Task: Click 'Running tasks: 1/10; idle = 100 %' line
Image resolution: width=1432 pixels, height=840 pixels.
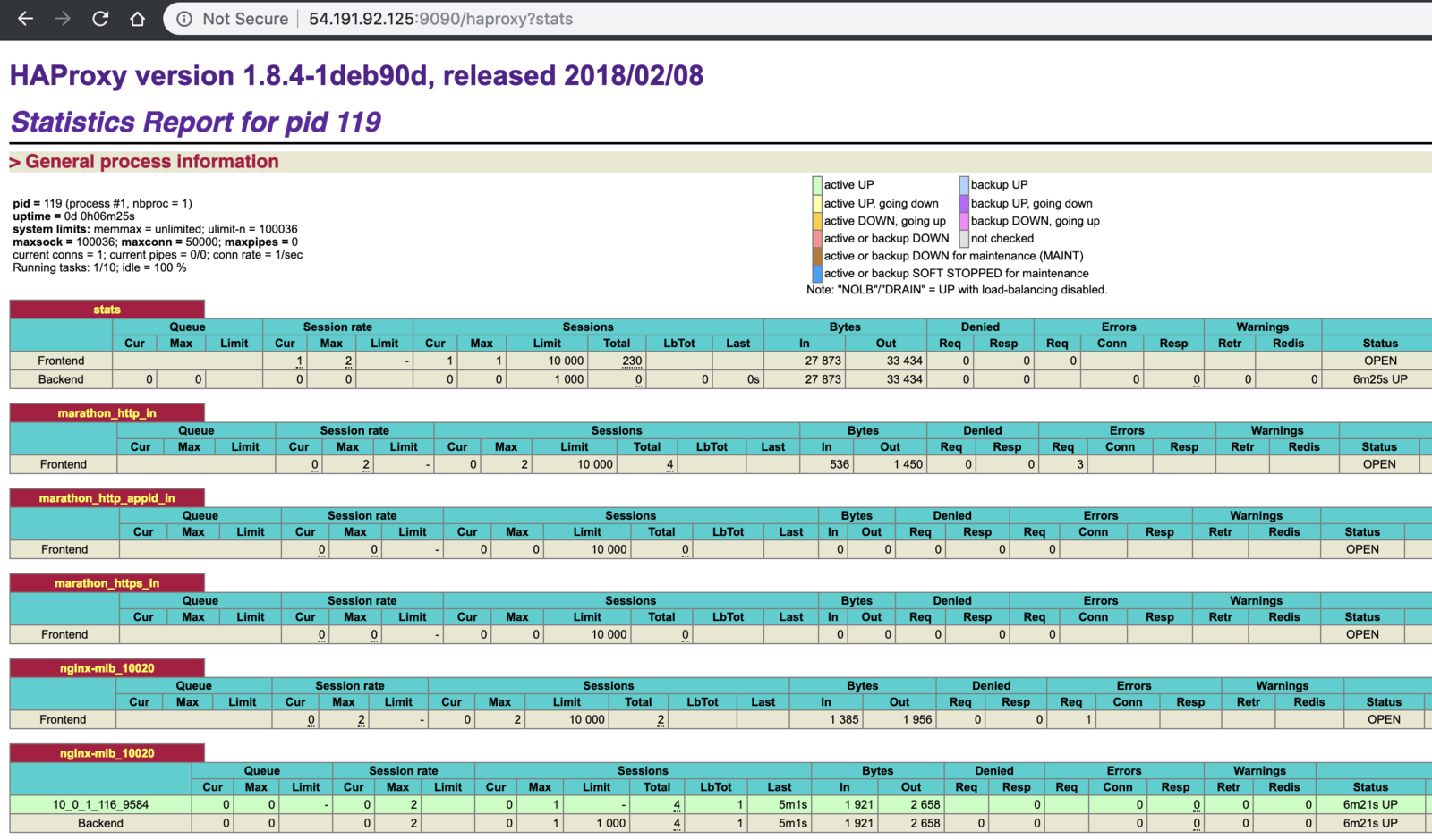Action: click(99, 267)
